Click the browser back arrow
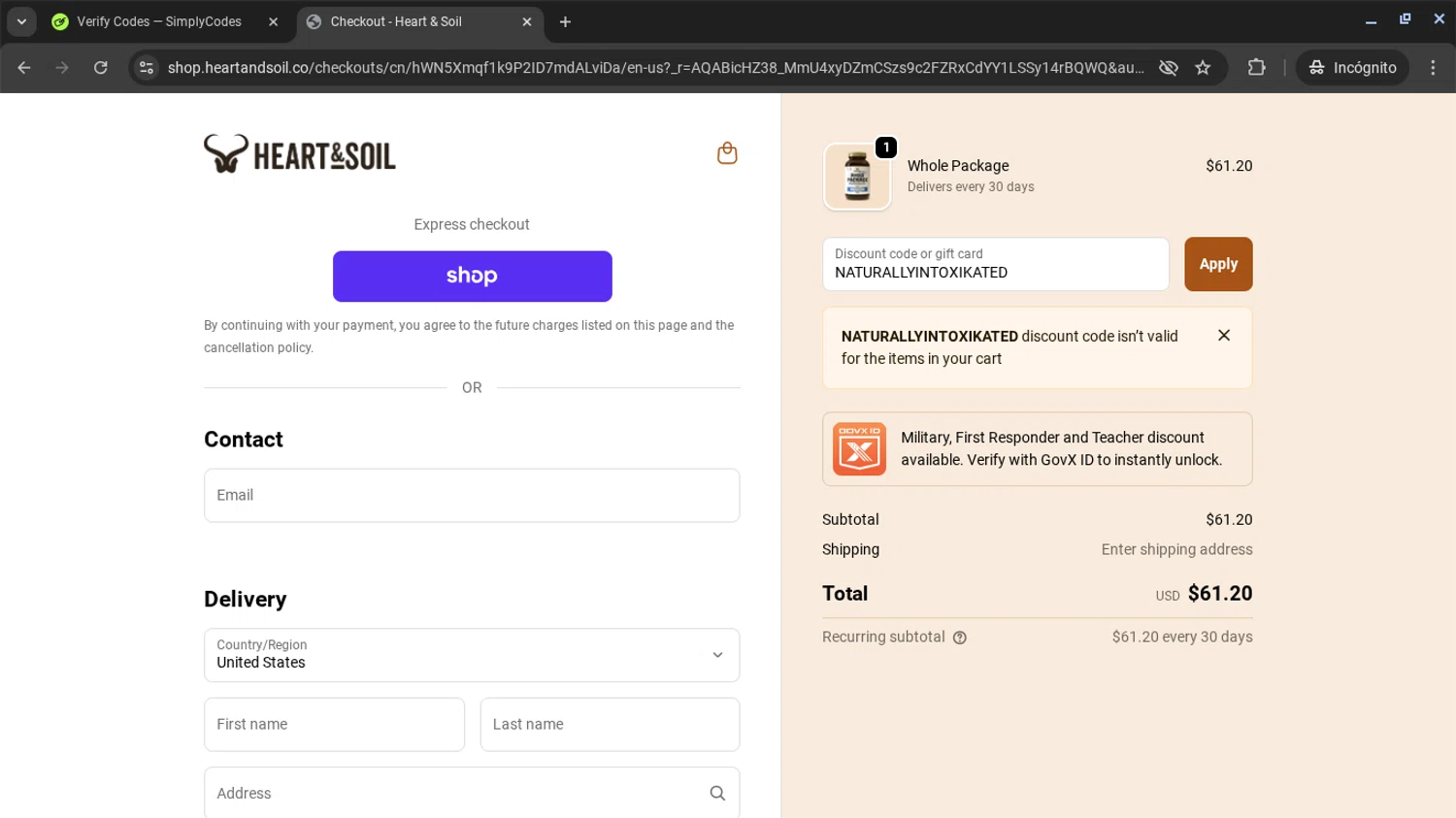The width and height of the screenshot is (1456, 818). (x=24, y=68)
